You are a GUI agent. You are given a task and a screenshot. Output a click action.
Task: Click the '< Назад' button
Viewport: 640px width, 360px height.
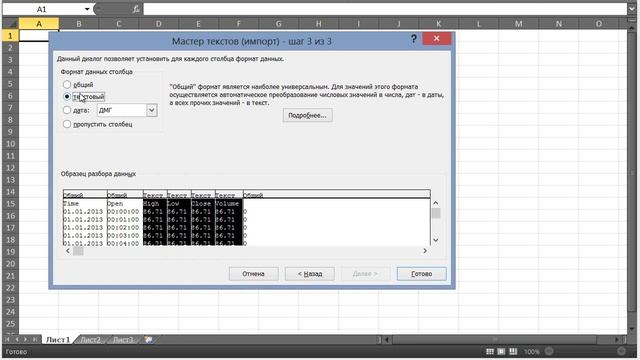pos(310,274)
